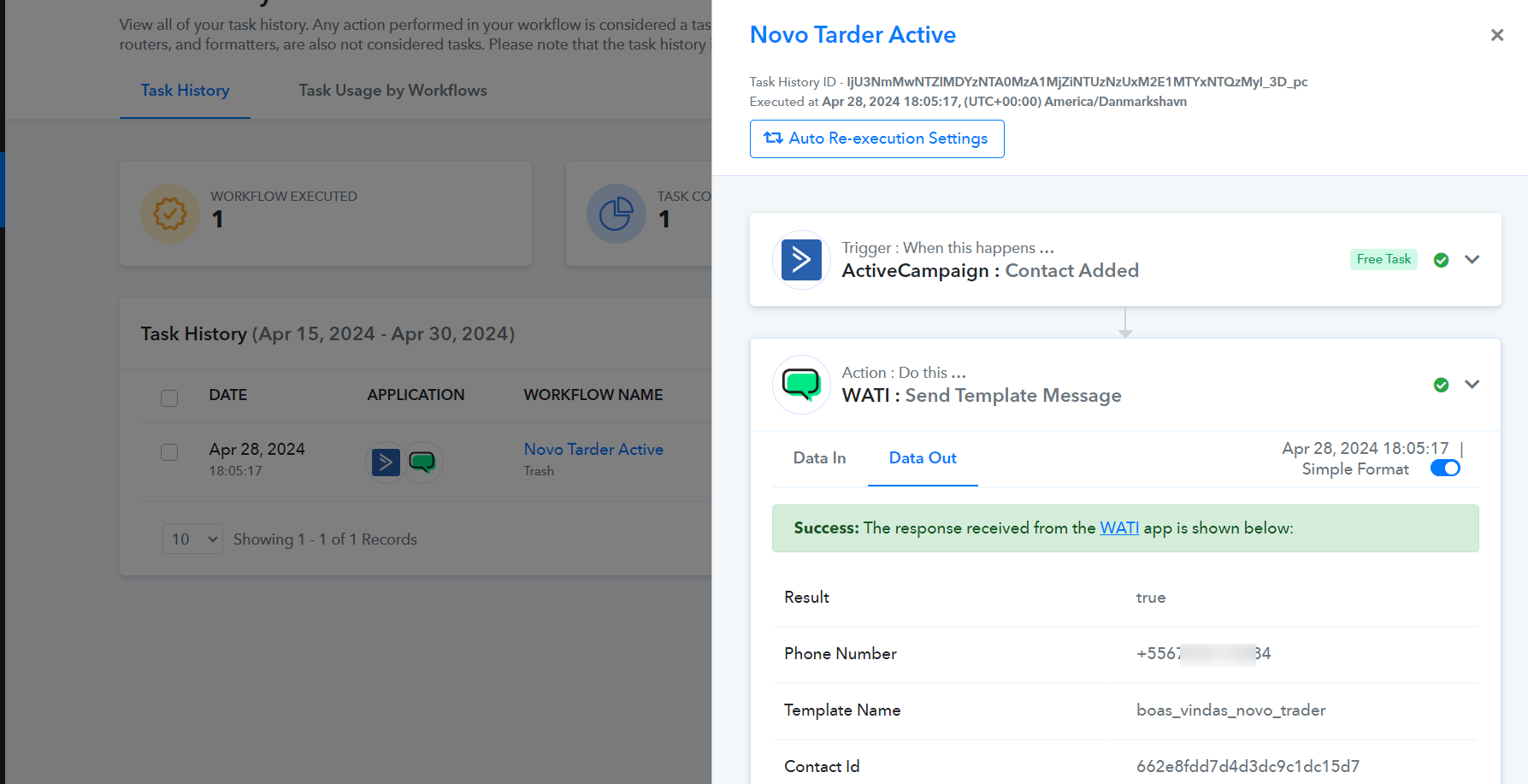Click the Free Task badge
The width and height of the screenshot is (1528, 784).
tap(1383, 259)
